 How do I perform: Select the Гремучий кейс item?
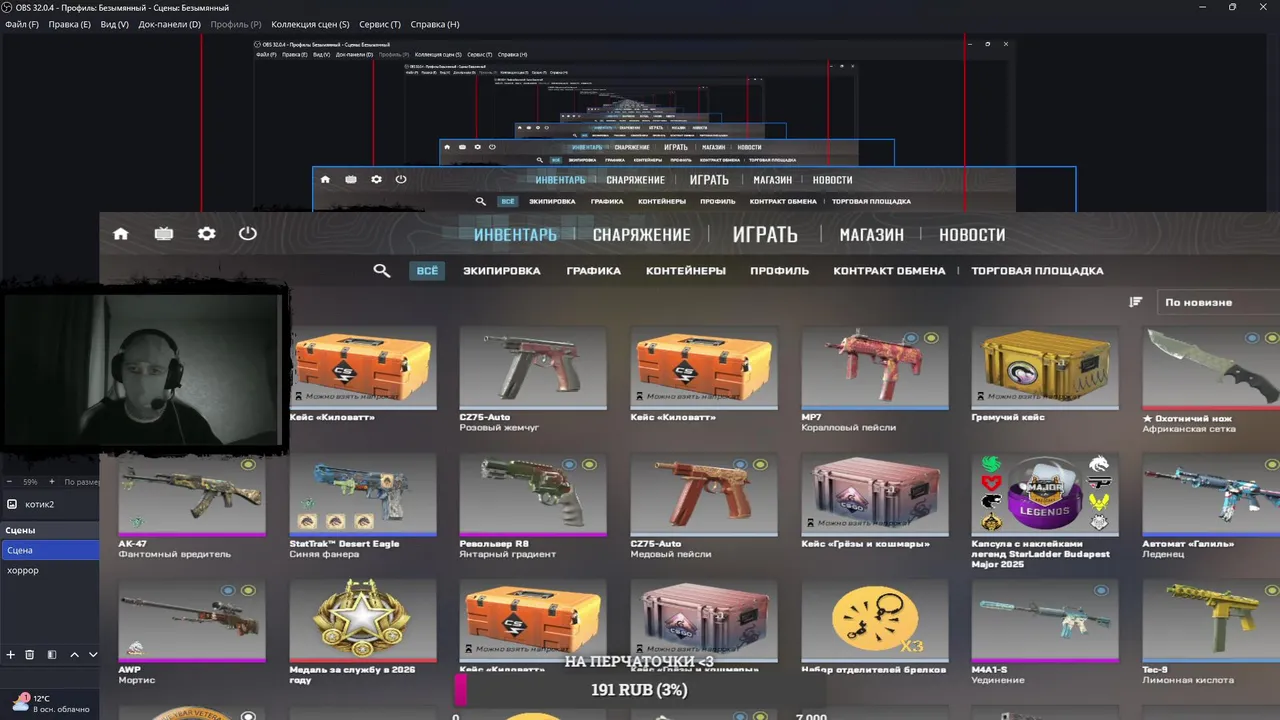(1045, 375)
